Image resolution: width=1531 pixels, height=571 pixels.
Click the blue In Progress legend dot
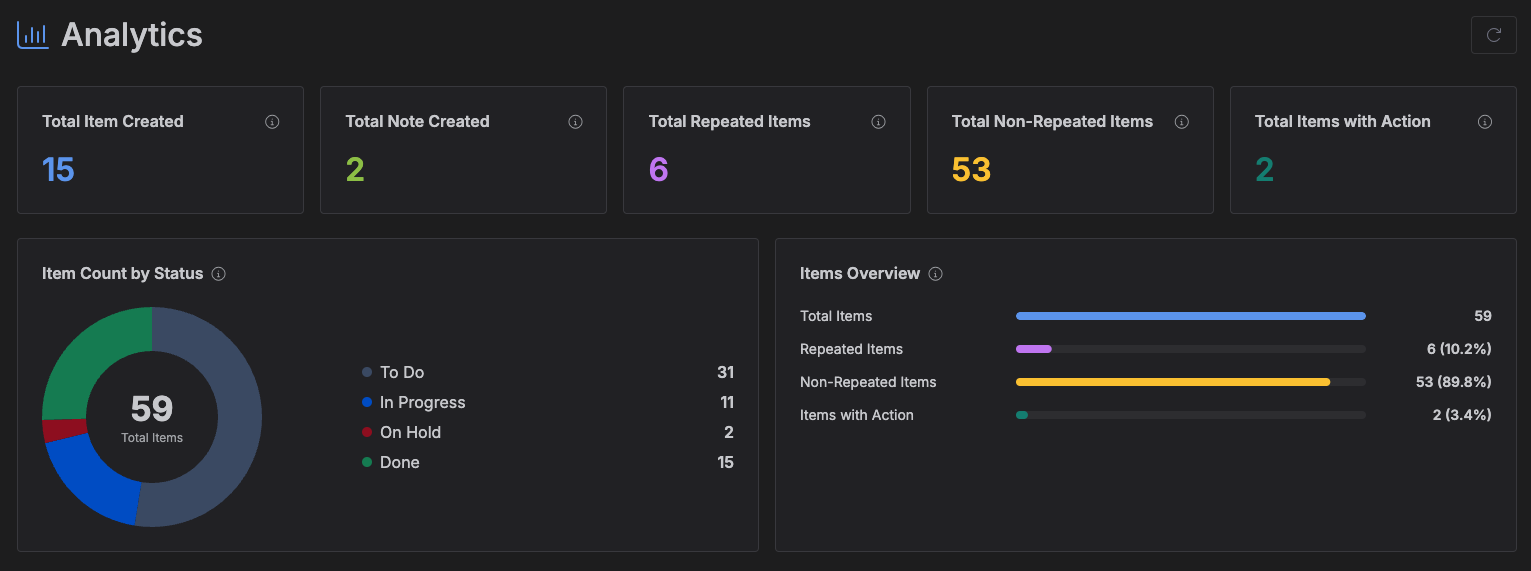pyautogui.click(x=367, y=402)
